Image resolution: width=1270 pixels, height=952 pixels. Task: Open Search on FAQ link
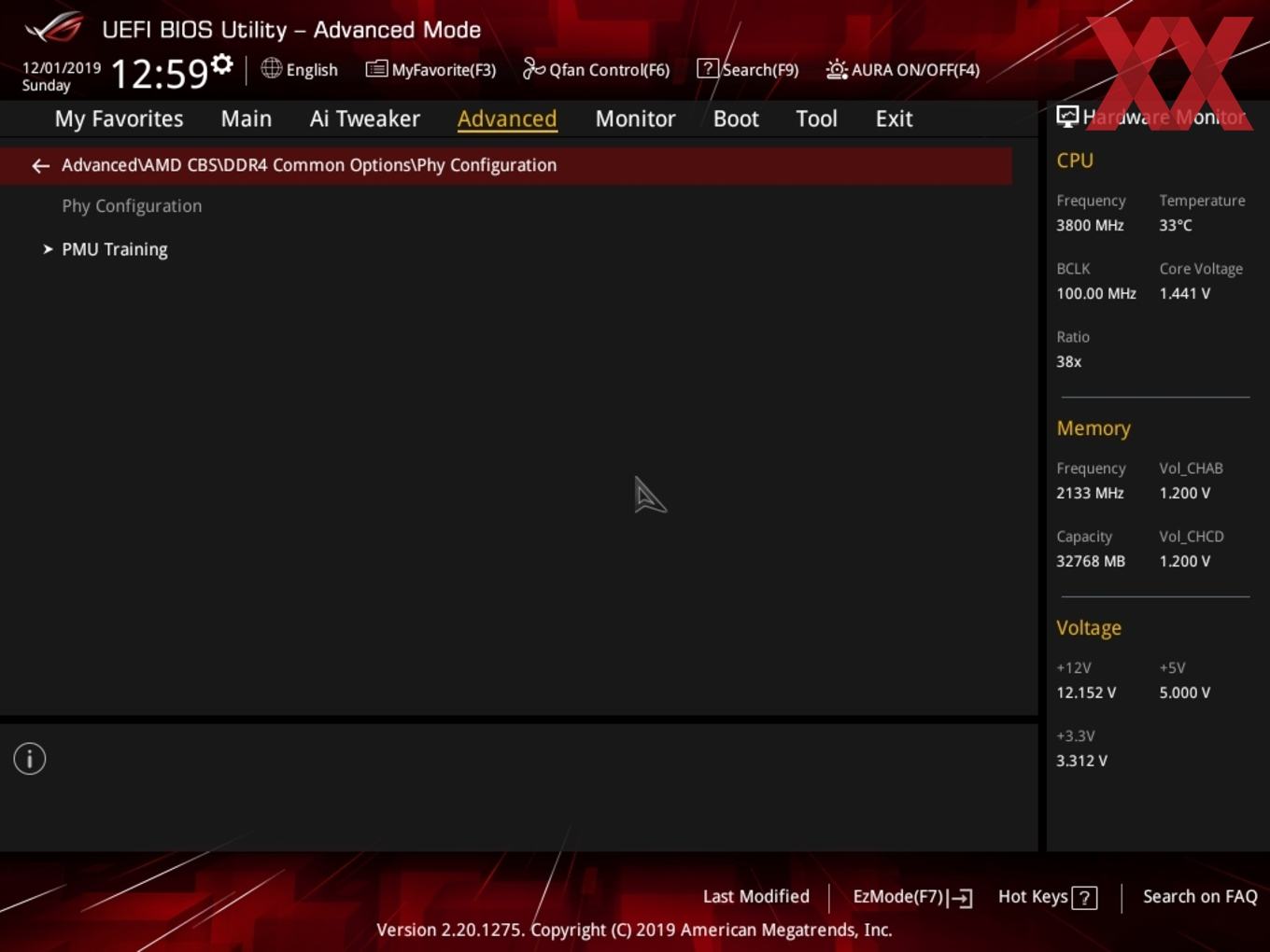pyautogui.click(x=1200, y=896)
